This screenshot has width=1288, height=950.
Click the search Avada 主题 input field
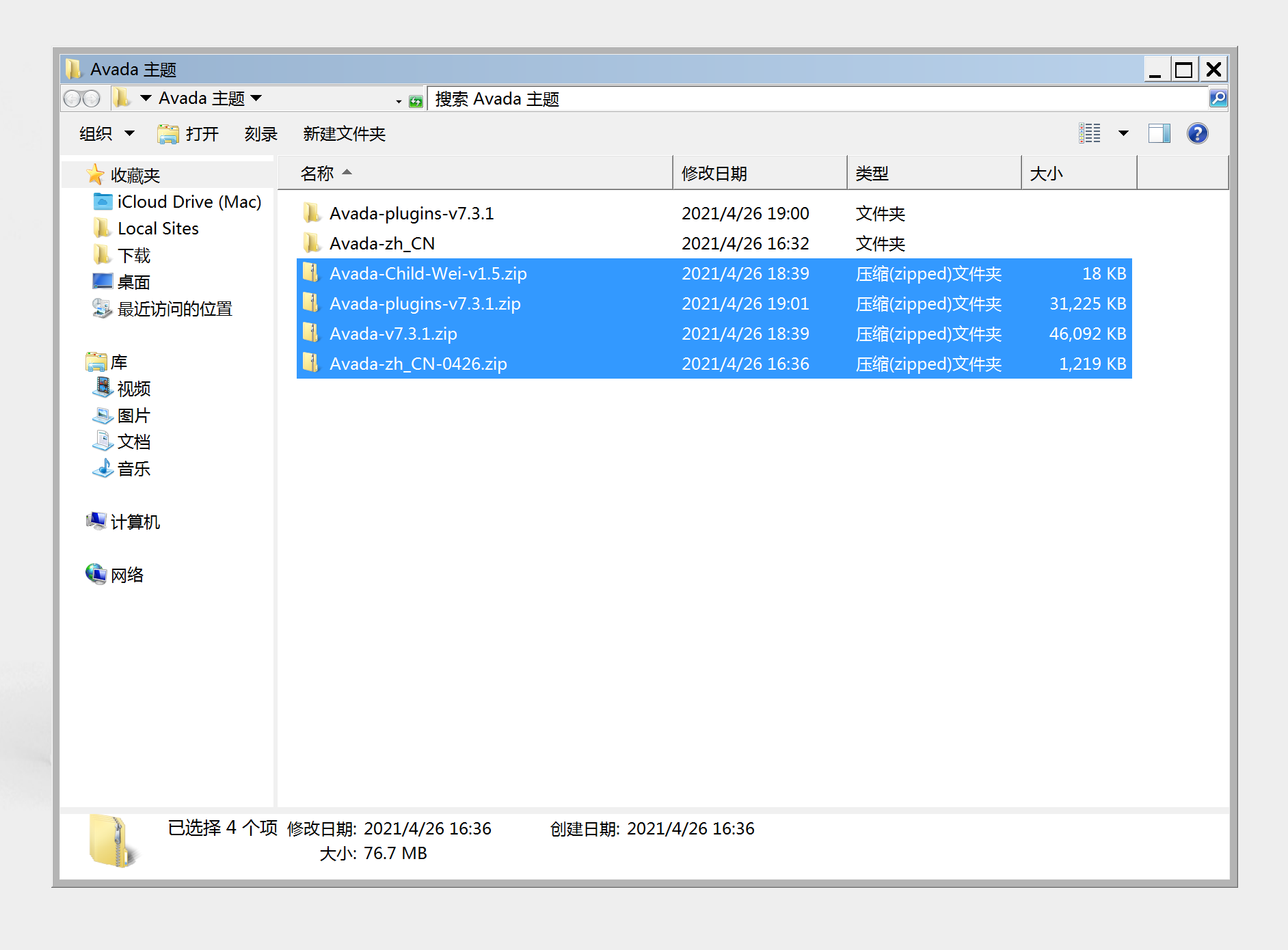pos(818,99)
